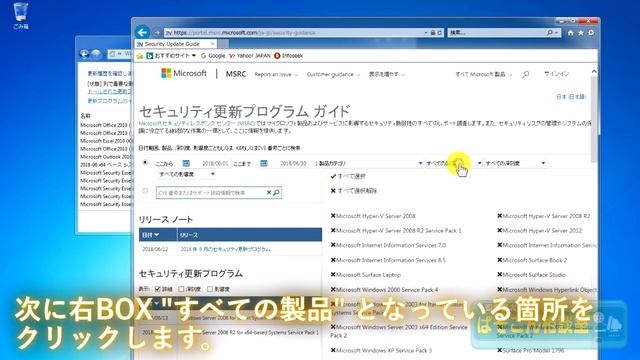Viewport: 640px width, 360px height.
Task: Open the Recycle Bin on the desktop
Action: tap(20, 15)
